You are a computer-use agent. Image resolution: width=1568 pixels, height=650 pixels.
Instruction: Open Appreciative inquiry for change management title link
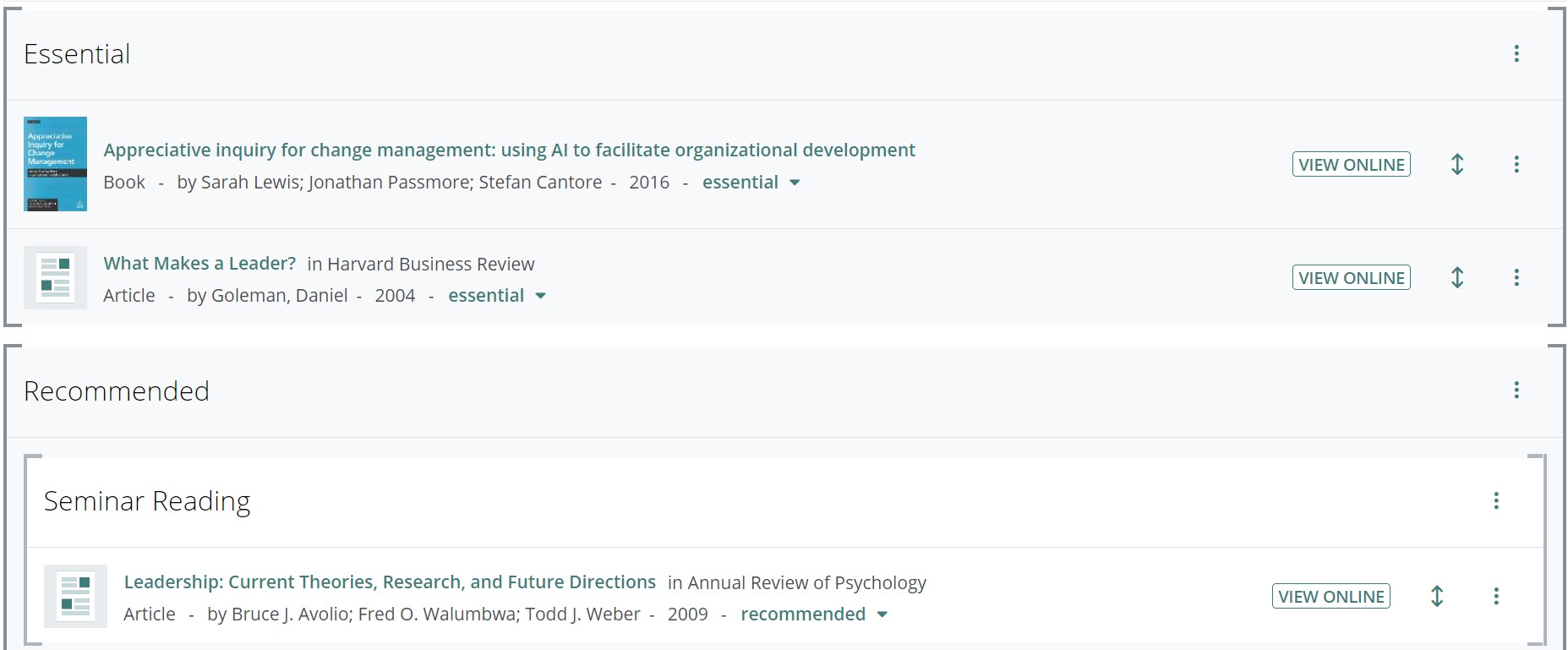point(509,150)
